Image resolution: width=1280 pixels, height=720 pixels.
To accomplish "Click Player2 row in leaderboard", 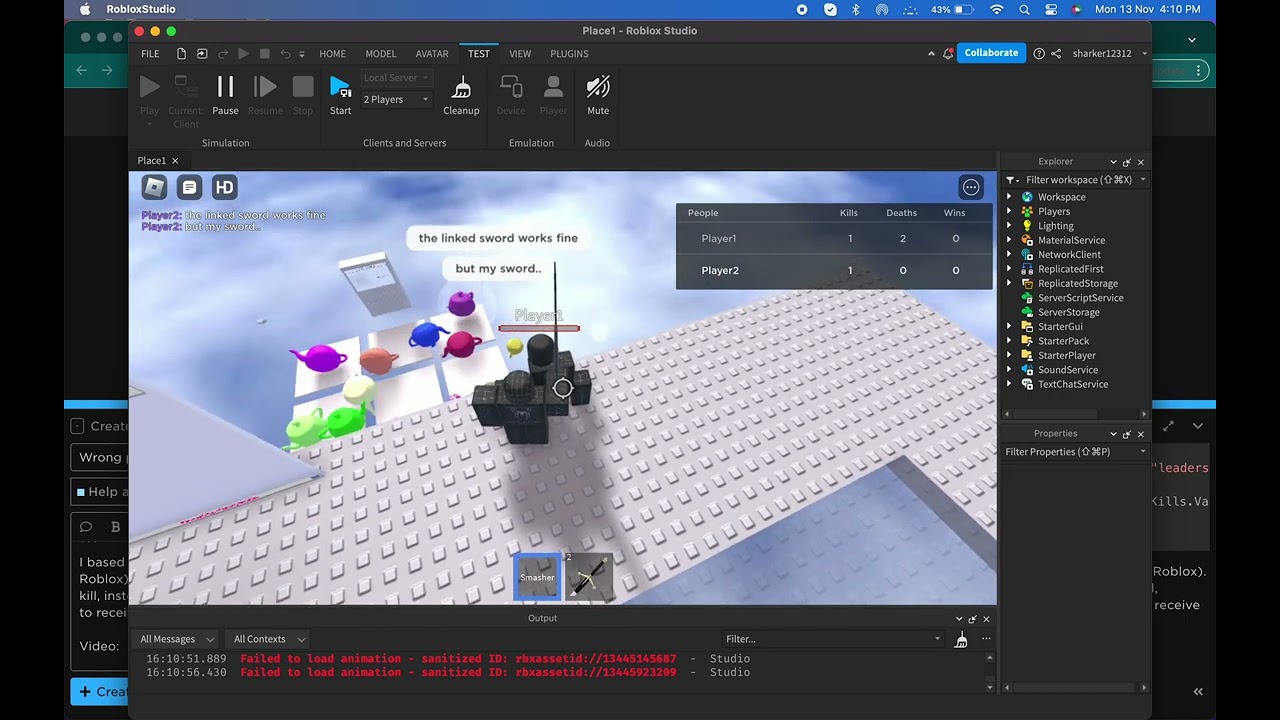I will point(834,270).
